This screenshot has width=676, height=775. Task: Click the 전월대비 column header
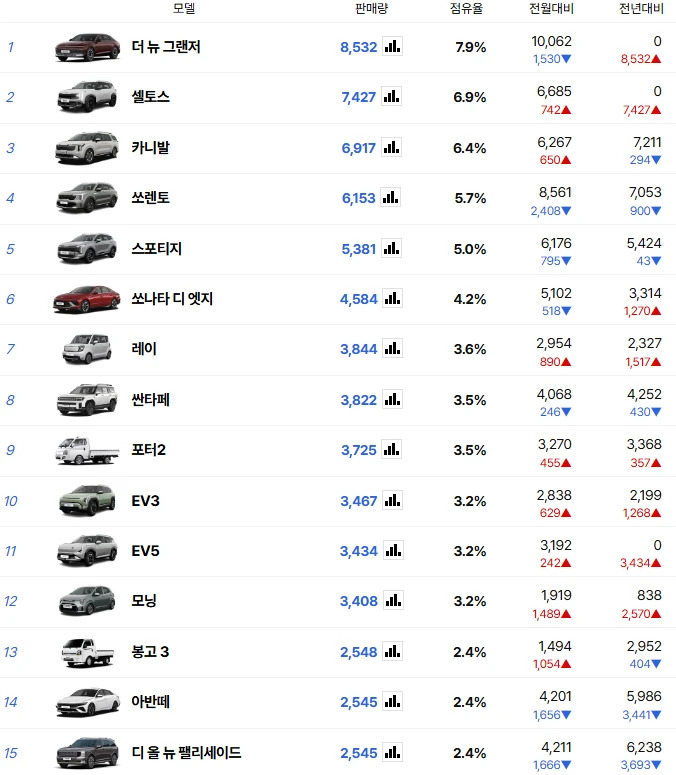click(551, 8)
